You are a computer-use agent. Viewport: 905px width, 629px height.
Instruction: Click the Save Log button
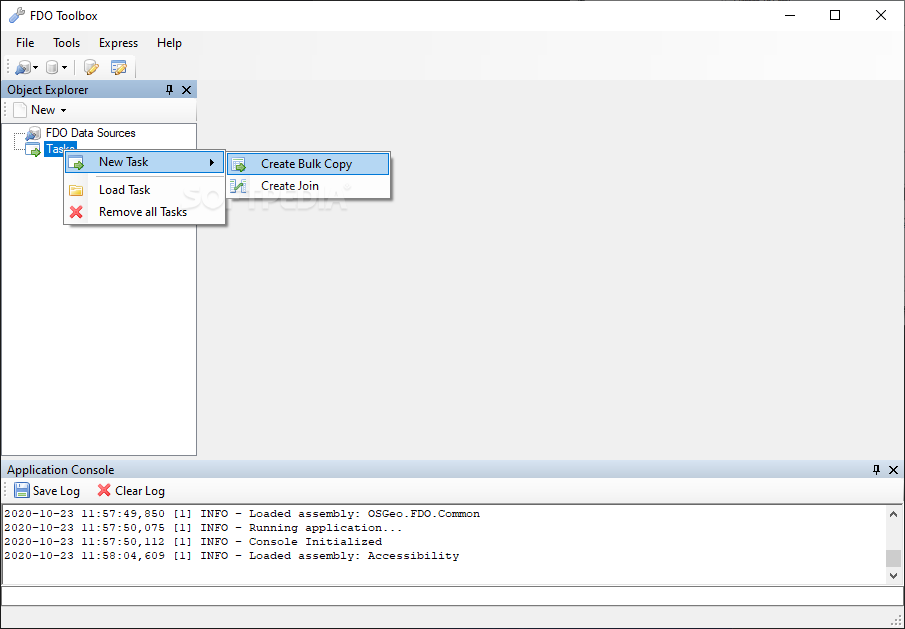tap(47, 491)
